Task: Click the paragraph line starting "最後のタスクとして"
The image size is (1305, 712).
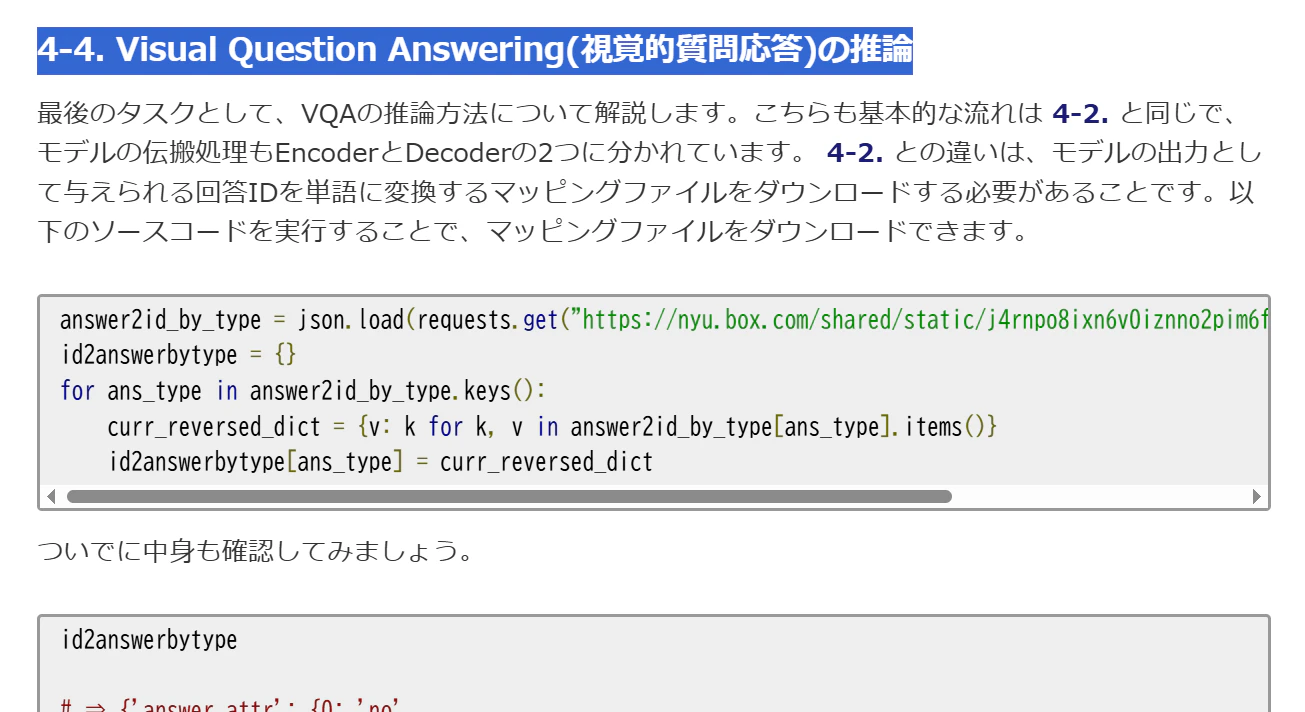Action: [638, 113]
